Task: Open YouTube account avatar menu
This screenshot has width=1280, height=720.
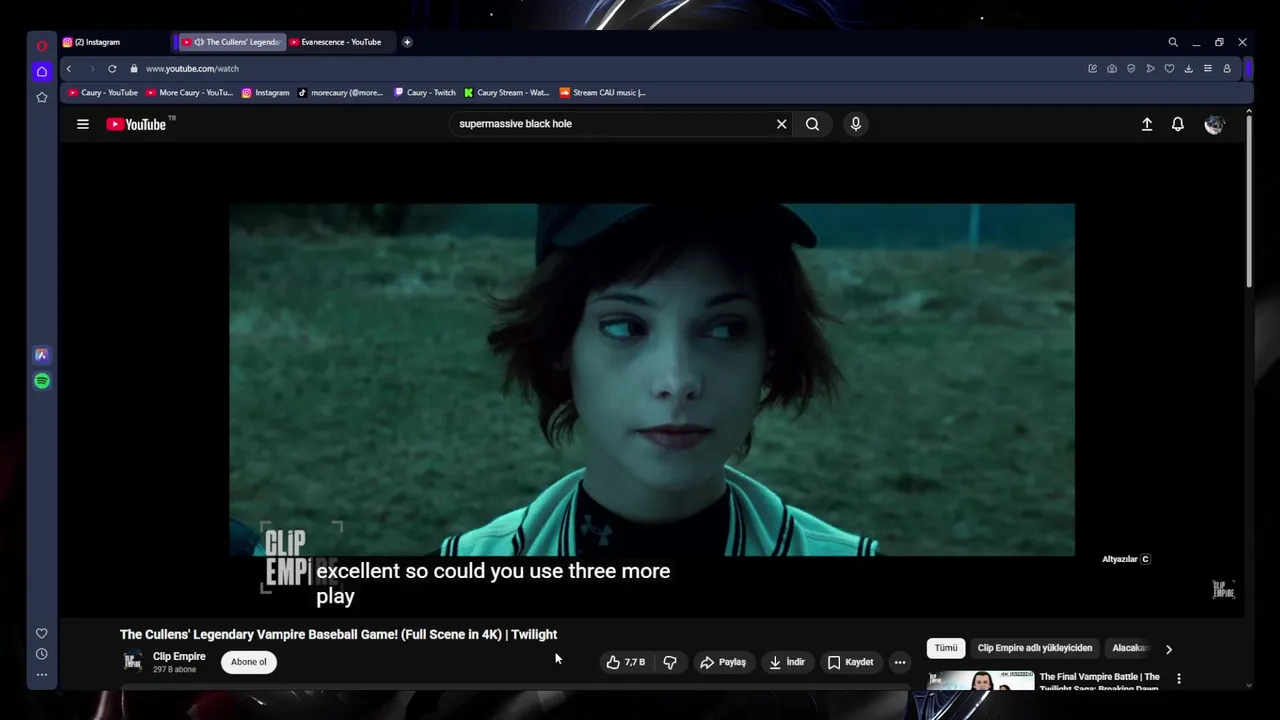Action: click(1214, 124)
